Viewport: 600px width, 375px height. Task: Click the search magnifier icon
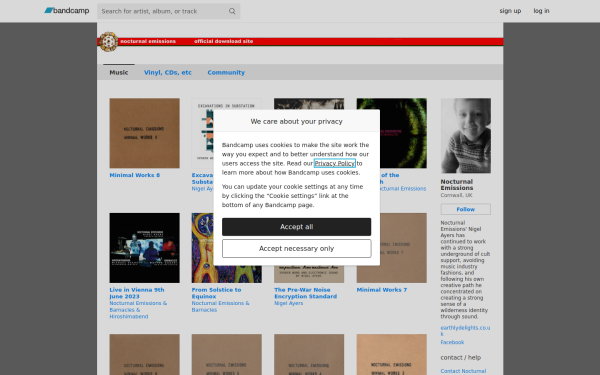tap(232, 11)
